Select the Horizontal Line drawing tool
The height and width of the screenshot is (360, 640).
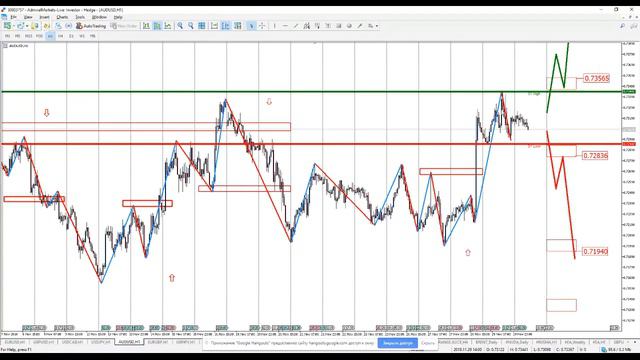pyautogui.click(x=285, y=26)
